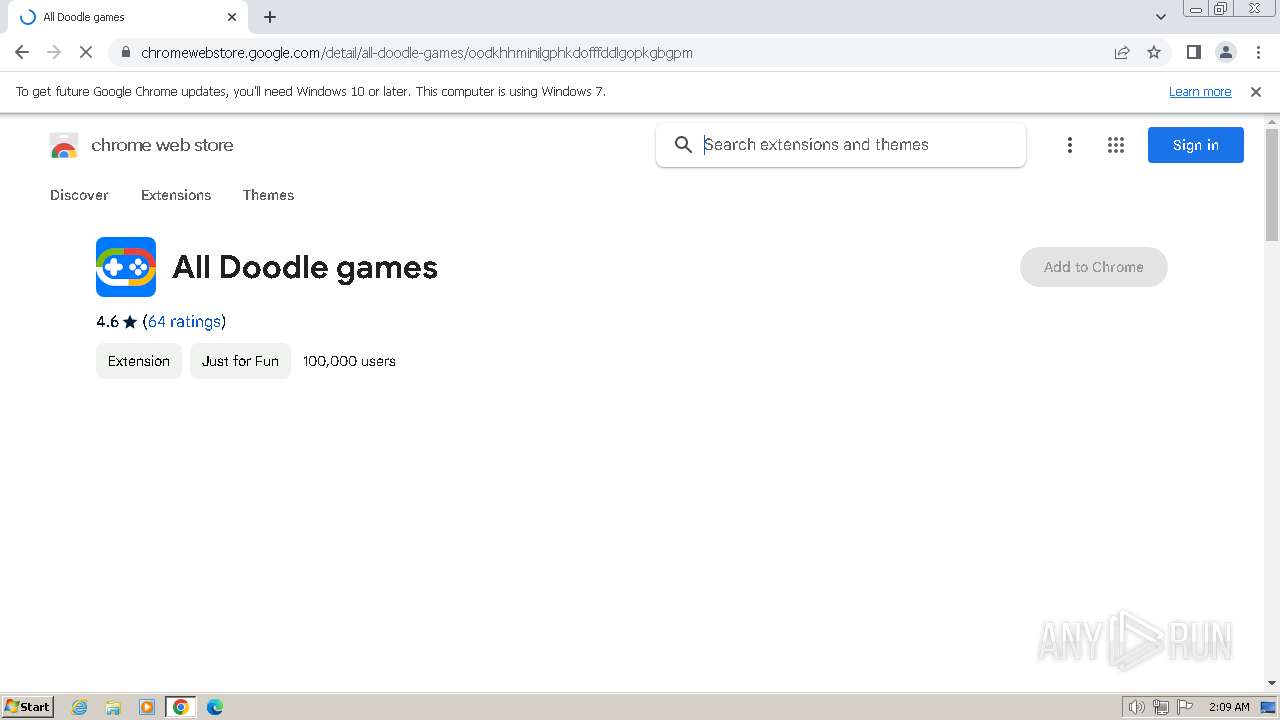Share this page icon in address bar
This screenshot has width=1280, height=720.
coord(1122,52)
